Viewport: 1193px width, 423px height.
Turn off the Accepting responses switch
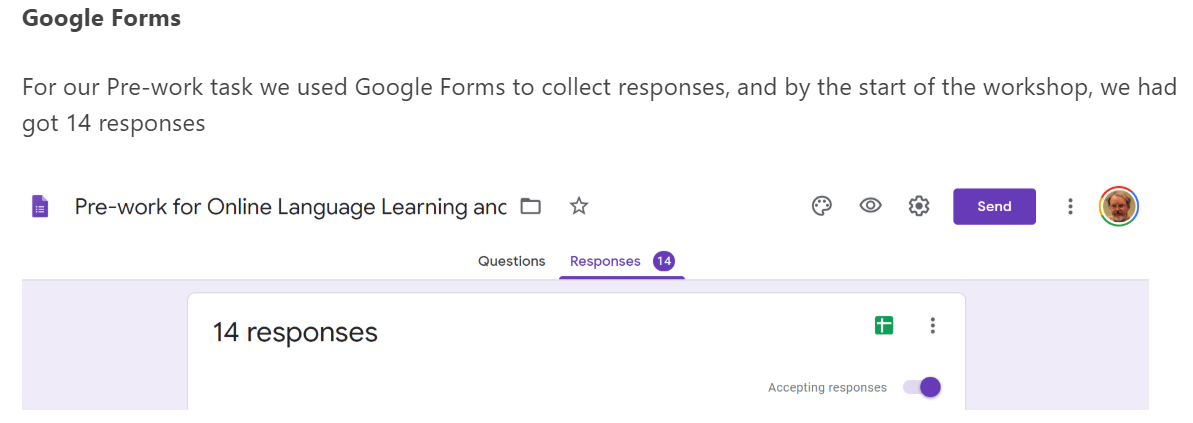pos(922,387)
